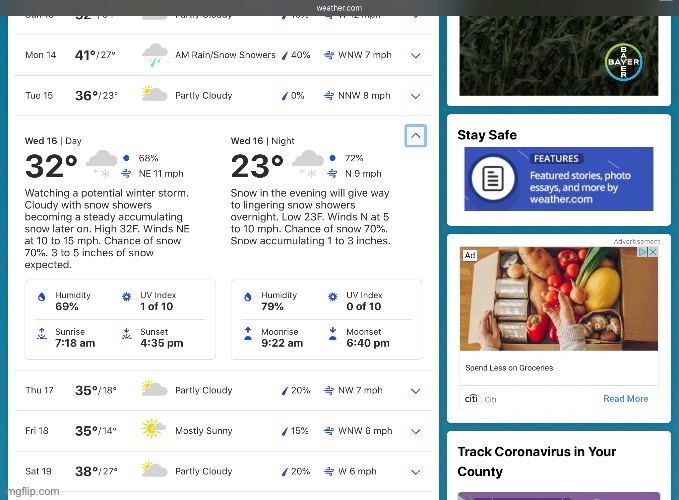Image resolution: width=679 pixels, height=500 pixels.
Task: Expand the Mon 14 forecast row chevron
Action: click(415, 55)
